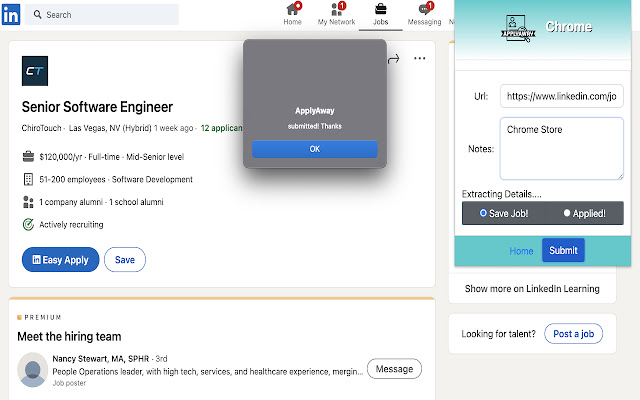Click the Notes textarea containing Chrome Store
The width and height of the screenshot is (640, 400).
(562, 149)
